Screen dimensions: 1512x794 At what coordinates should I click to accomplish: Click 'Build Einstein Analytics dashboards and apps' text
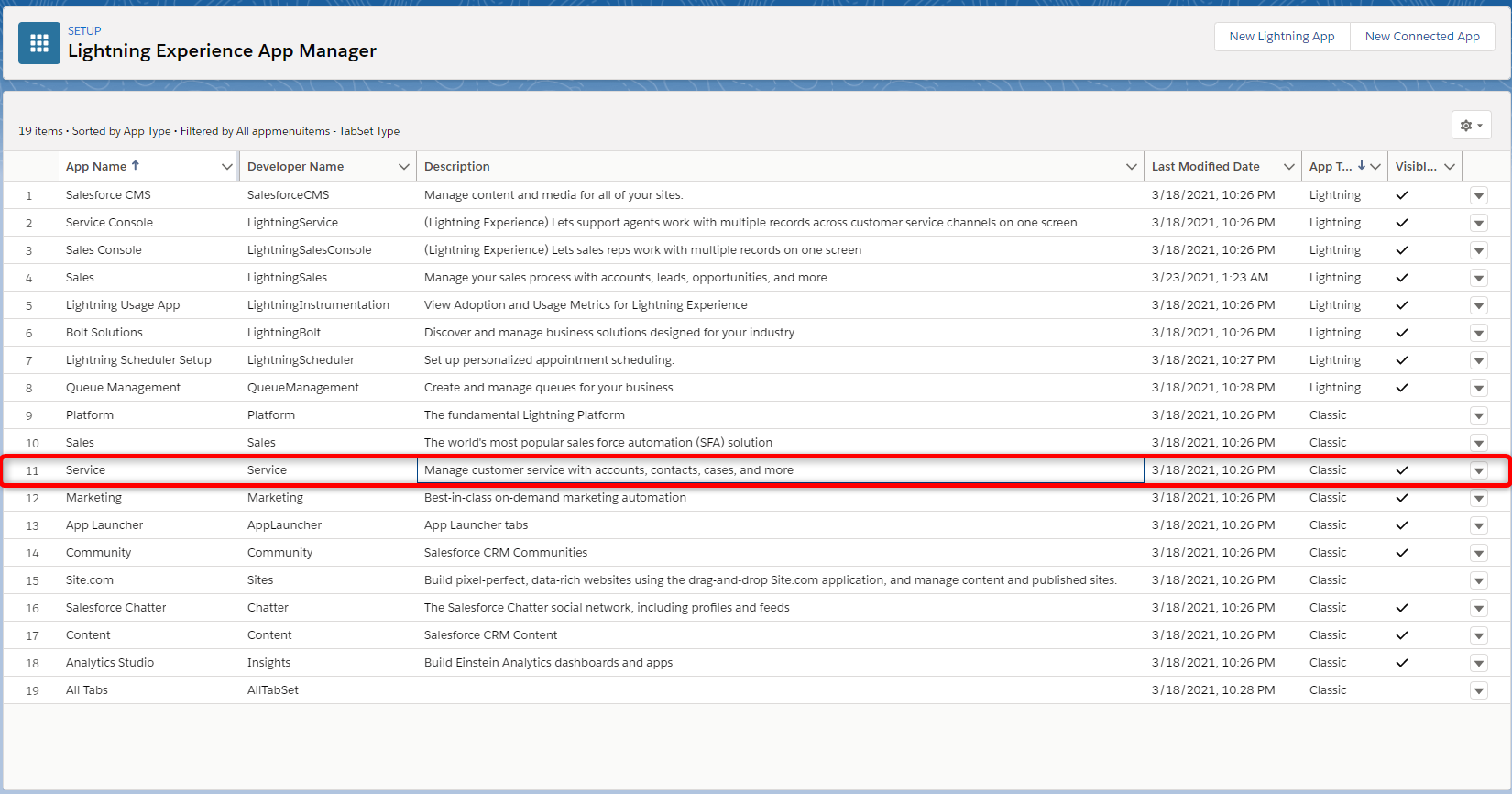coord(548,663)
